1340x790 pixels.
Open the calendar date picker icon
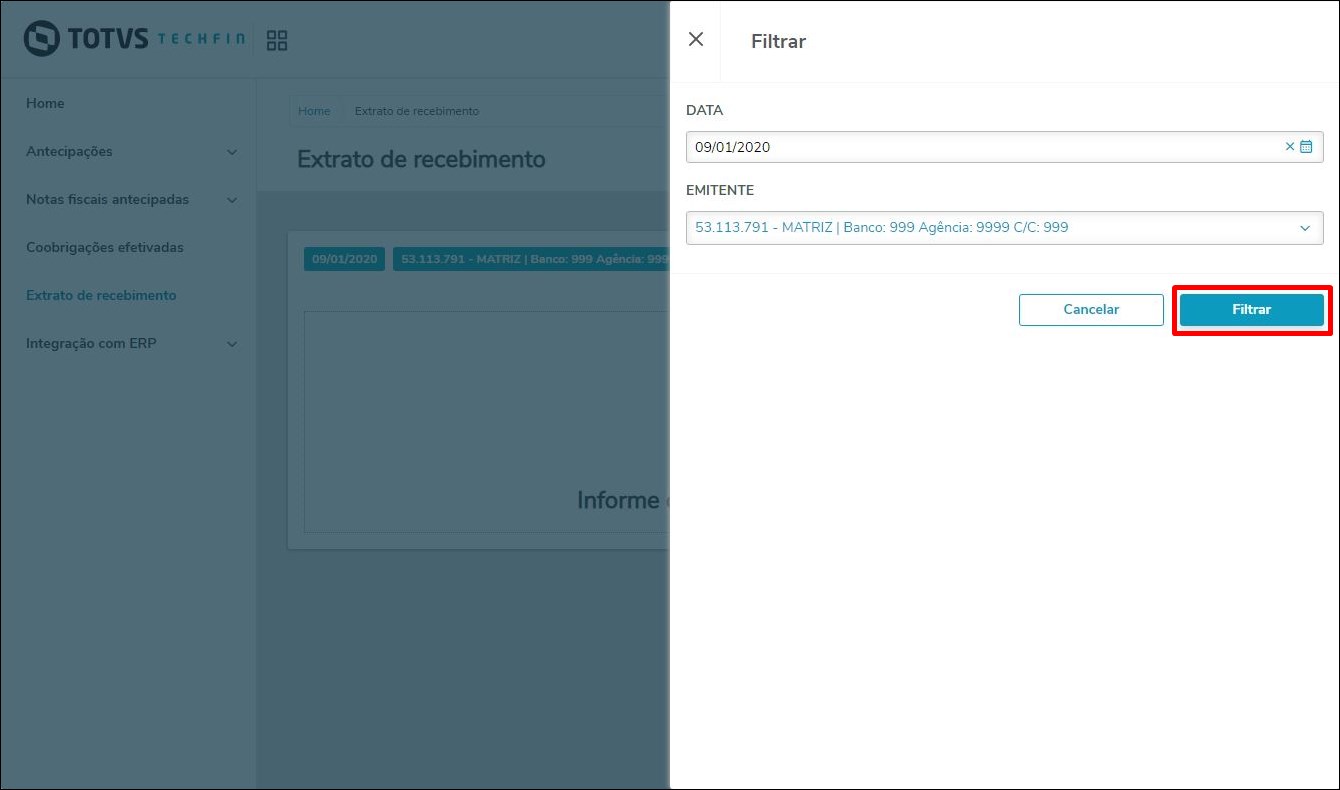click(x=1306, y=147)
